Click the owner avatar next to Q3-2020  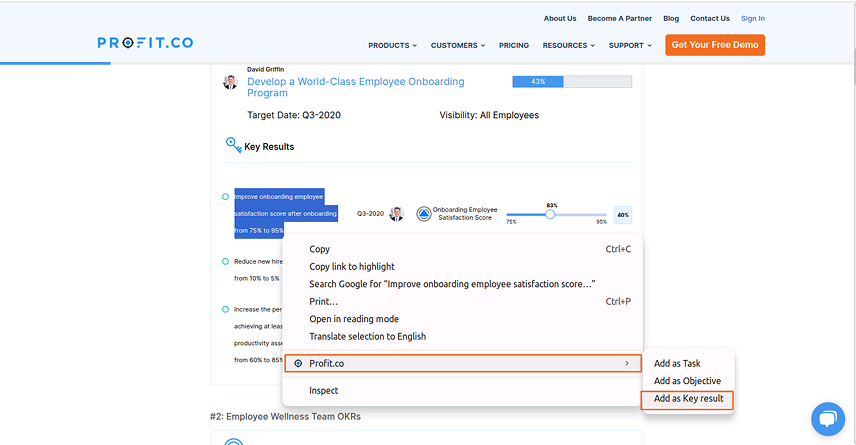point(396,214)
